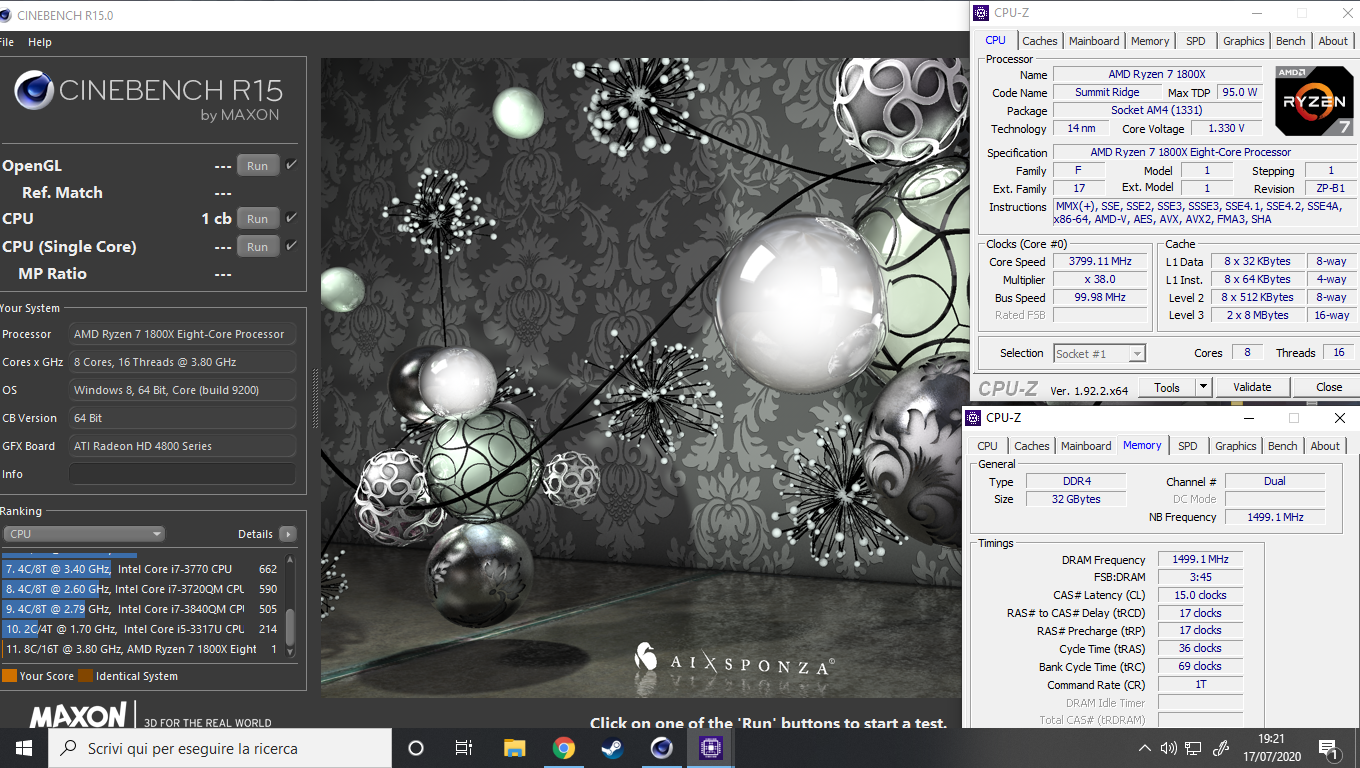Screen dimensions: 1360x768
Task: Switch to CPU tab in lower CPU-Z
Action: point(987,446)
